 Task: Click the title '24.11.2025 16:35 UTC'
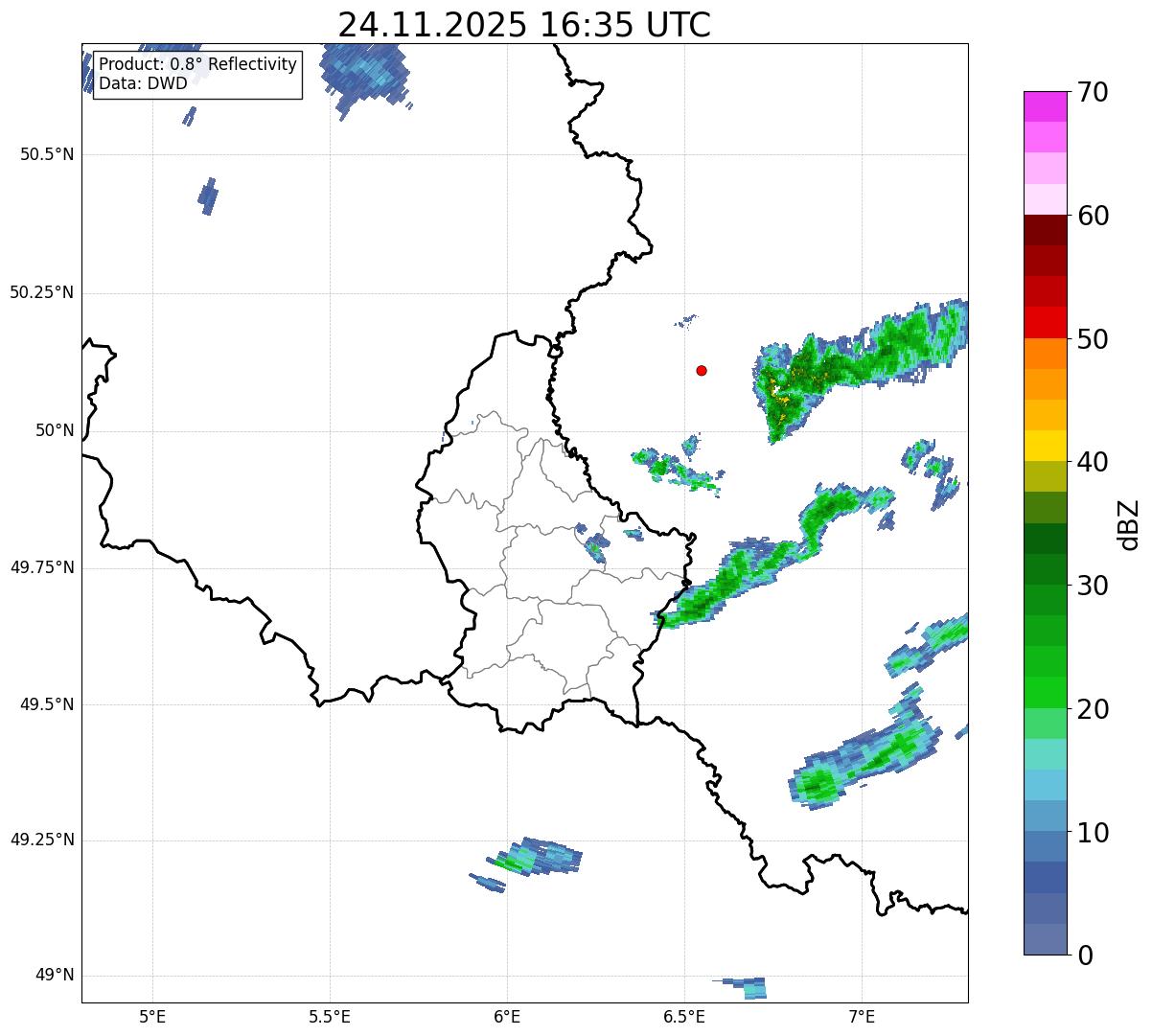[524, 24]
